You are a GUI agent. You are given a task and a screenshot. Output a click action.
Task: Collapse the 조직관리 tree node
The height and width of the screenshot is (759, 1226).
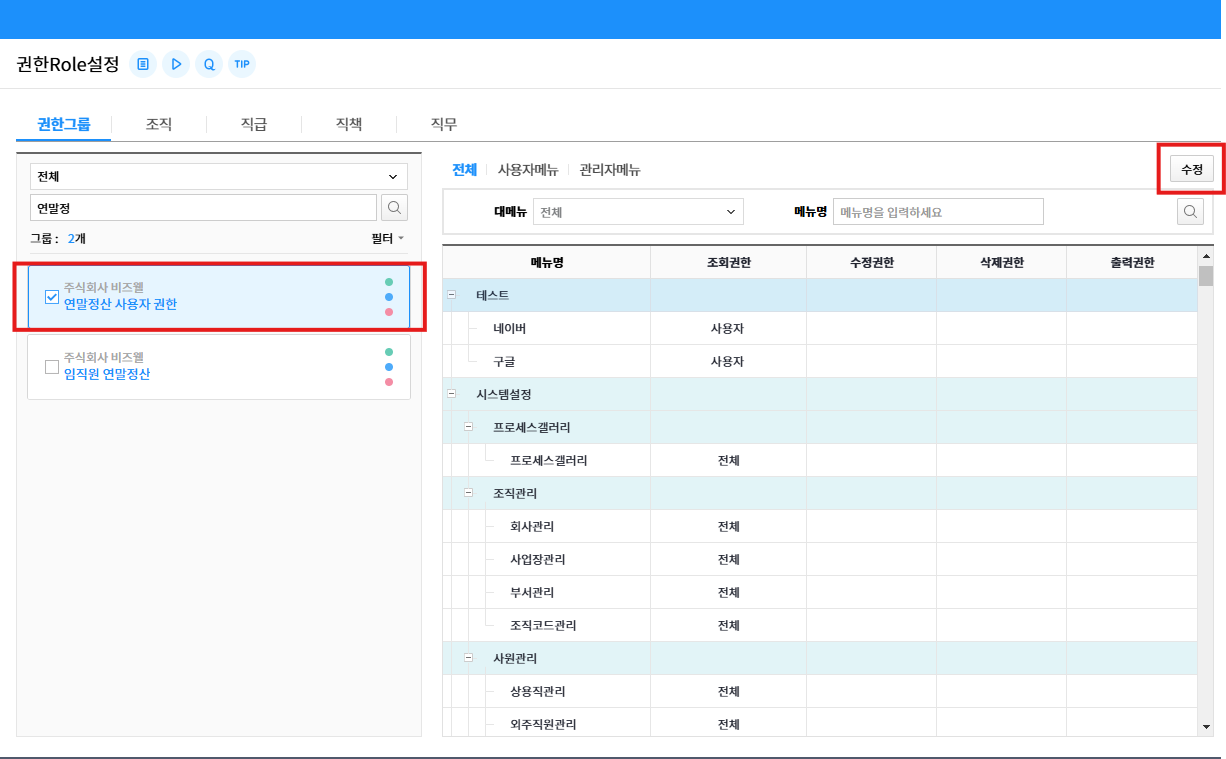pyautogui.click(x=468, y=493)
